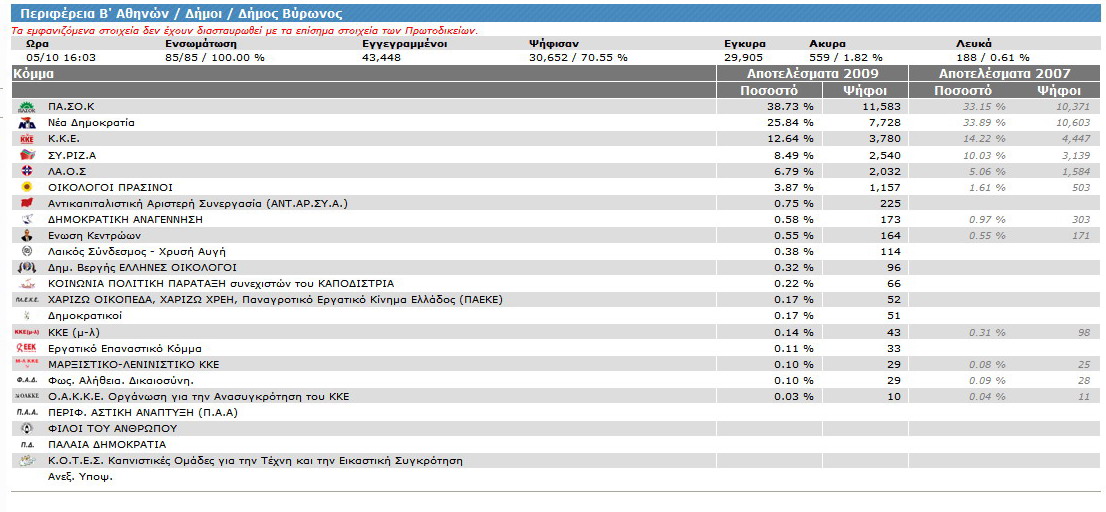1106x512 pixels.
Task: Click the ΠΑ.ΣΟ.Κ party logo icon
Action: [27, 106]
